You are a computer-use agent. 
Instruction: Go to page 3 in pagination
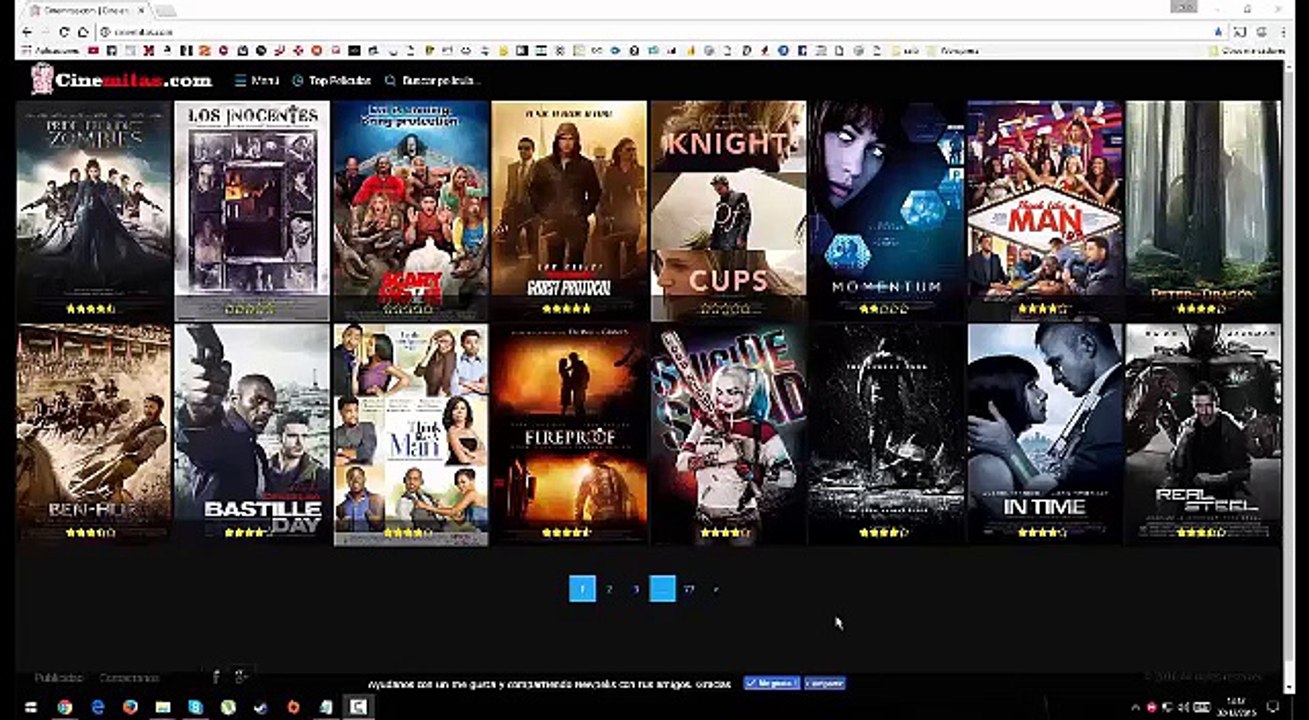click(x=636, y=589)
